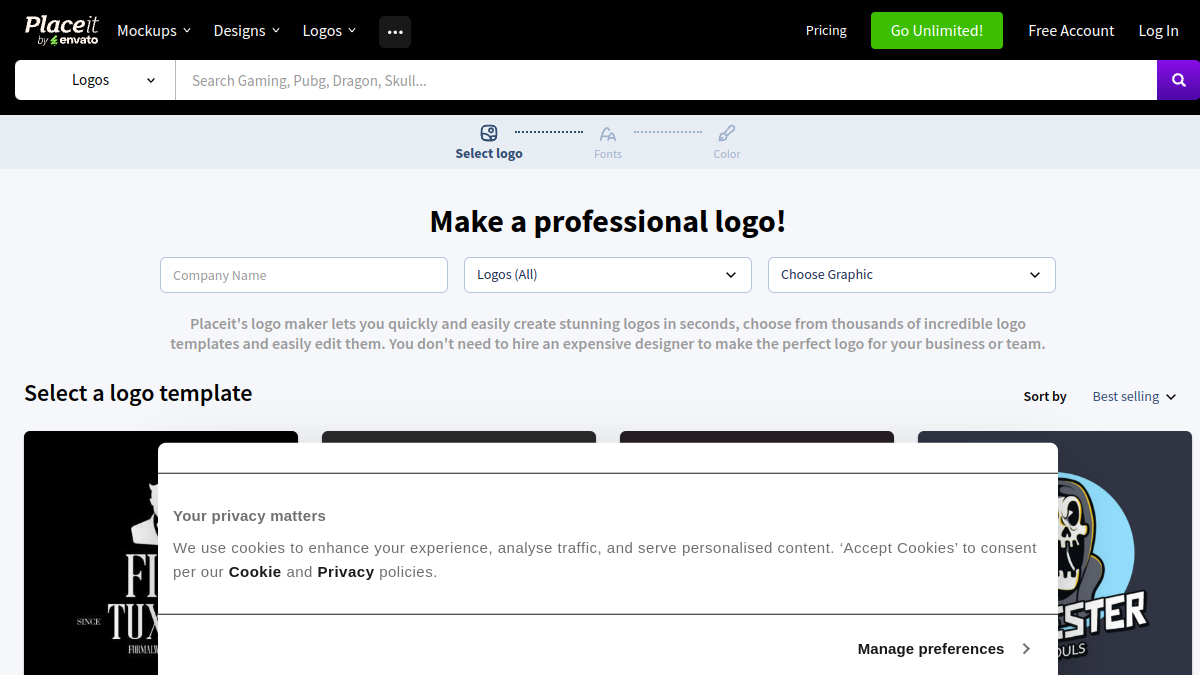The width and height of the screenshot is (1200, 675).
Task: Open the Cookie policy link
Action: coord(255,572)
